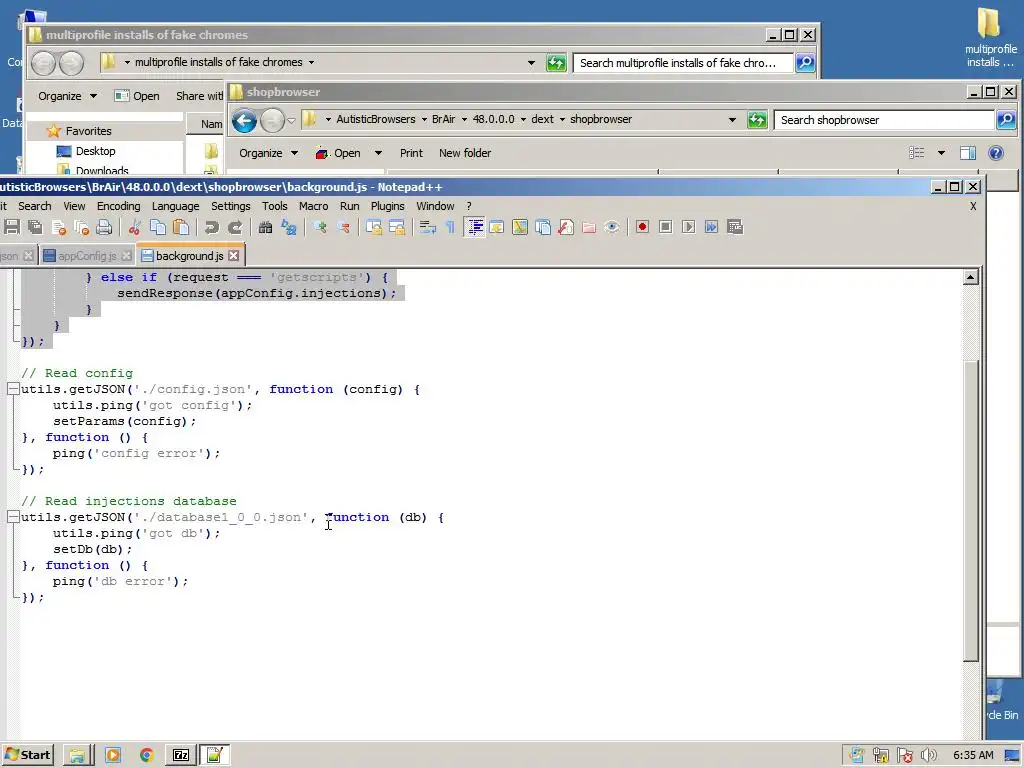The image size is (1024, 768).
Task: Refresh the shopbrowser address bar
Action: coord(757,120)
